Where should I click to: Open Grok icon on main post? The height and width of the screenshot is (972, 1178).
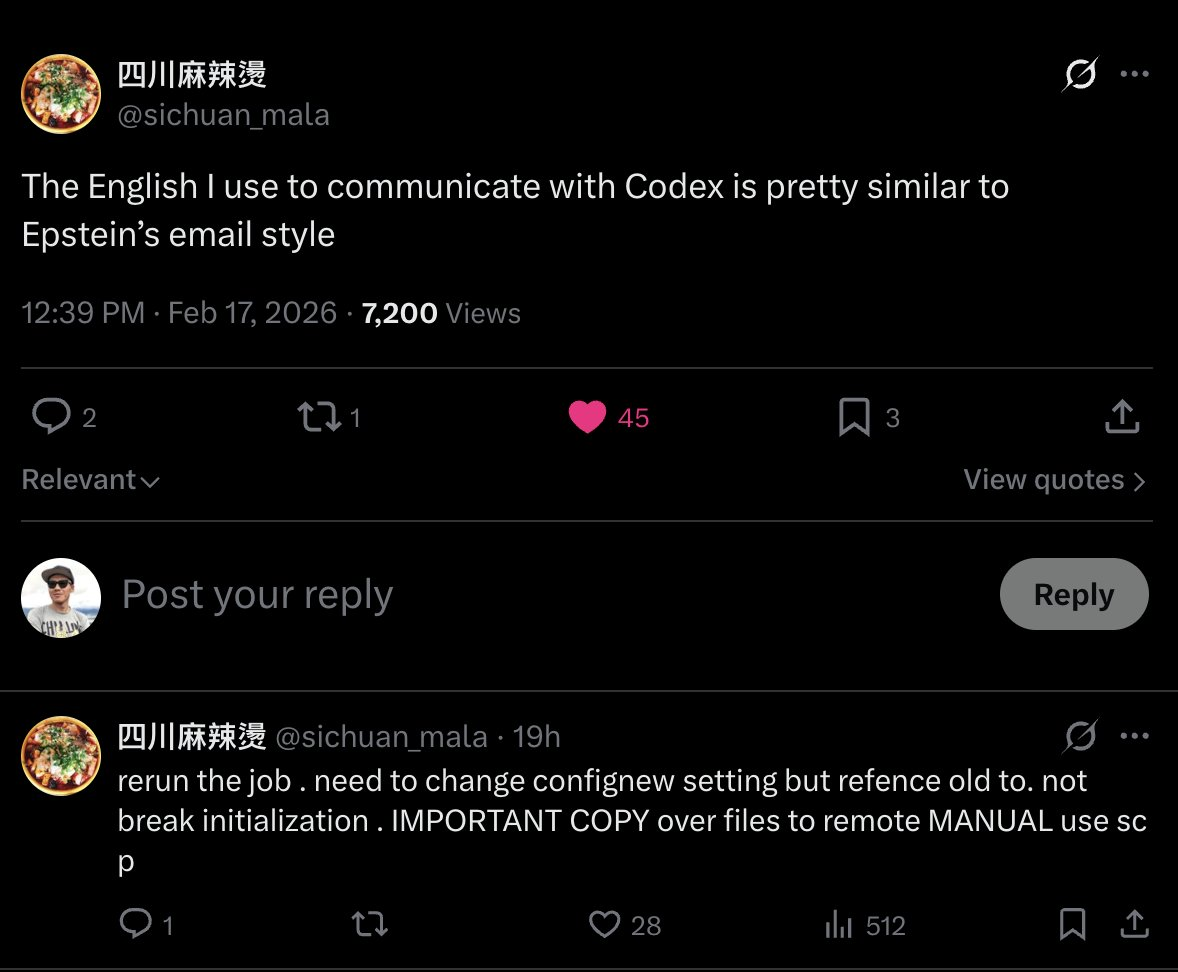pos(1080,75)
